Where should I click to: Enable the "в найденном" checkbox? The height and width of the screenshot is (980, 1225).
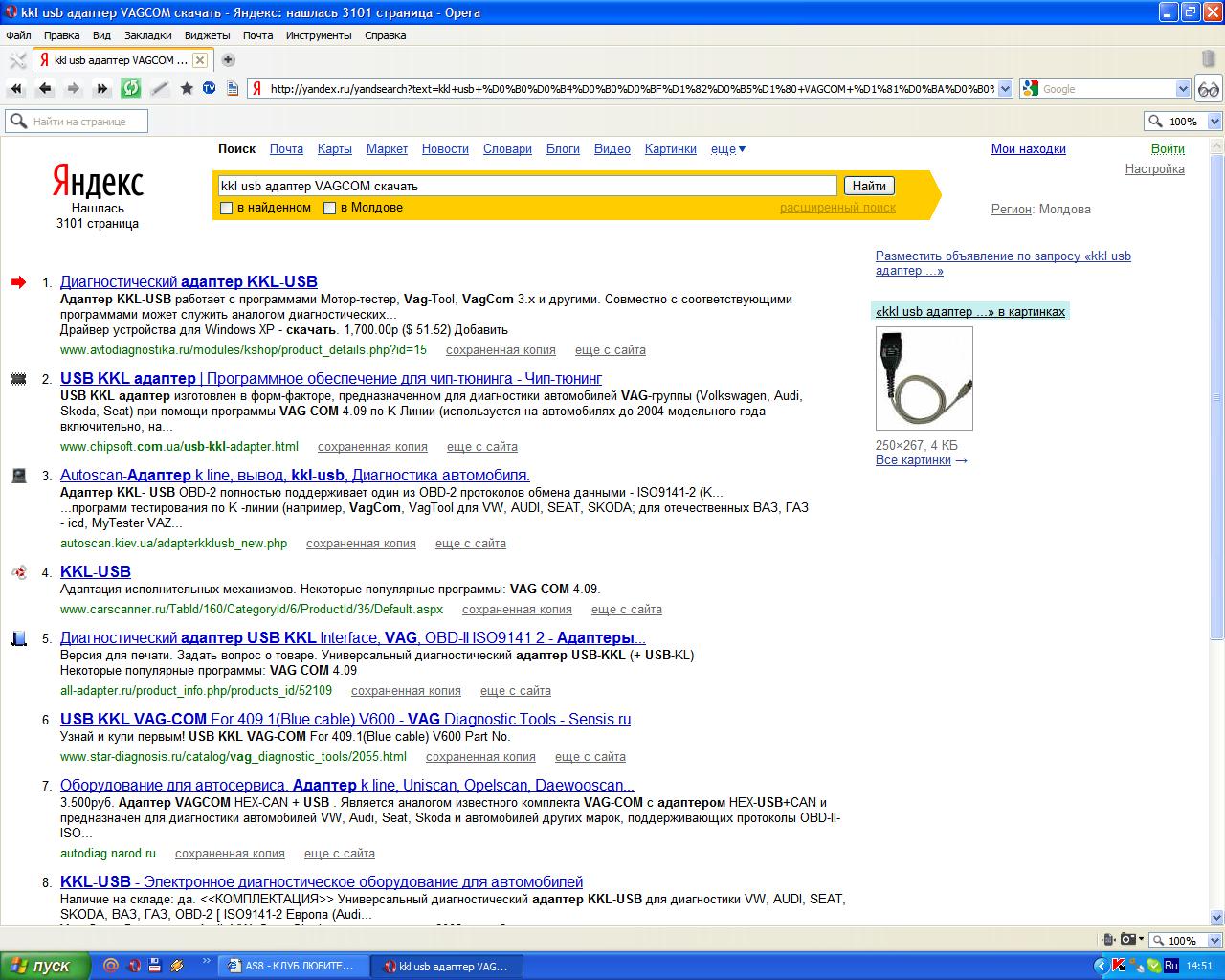click(x=227, y=208)
